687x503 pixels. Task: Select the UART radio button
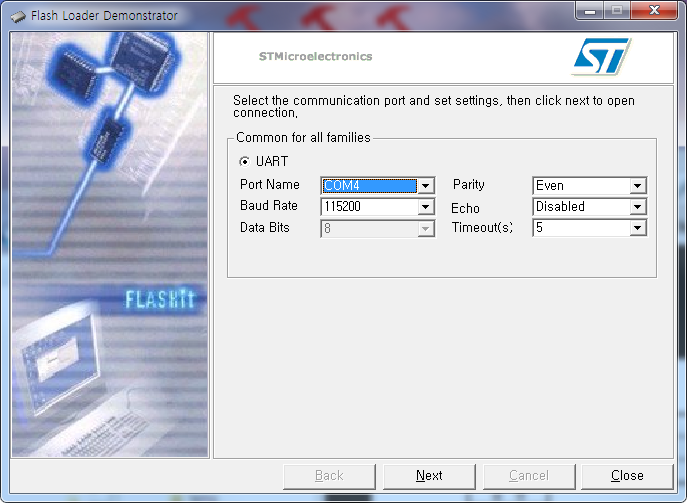pyautogui.click(x=244, y=162)
